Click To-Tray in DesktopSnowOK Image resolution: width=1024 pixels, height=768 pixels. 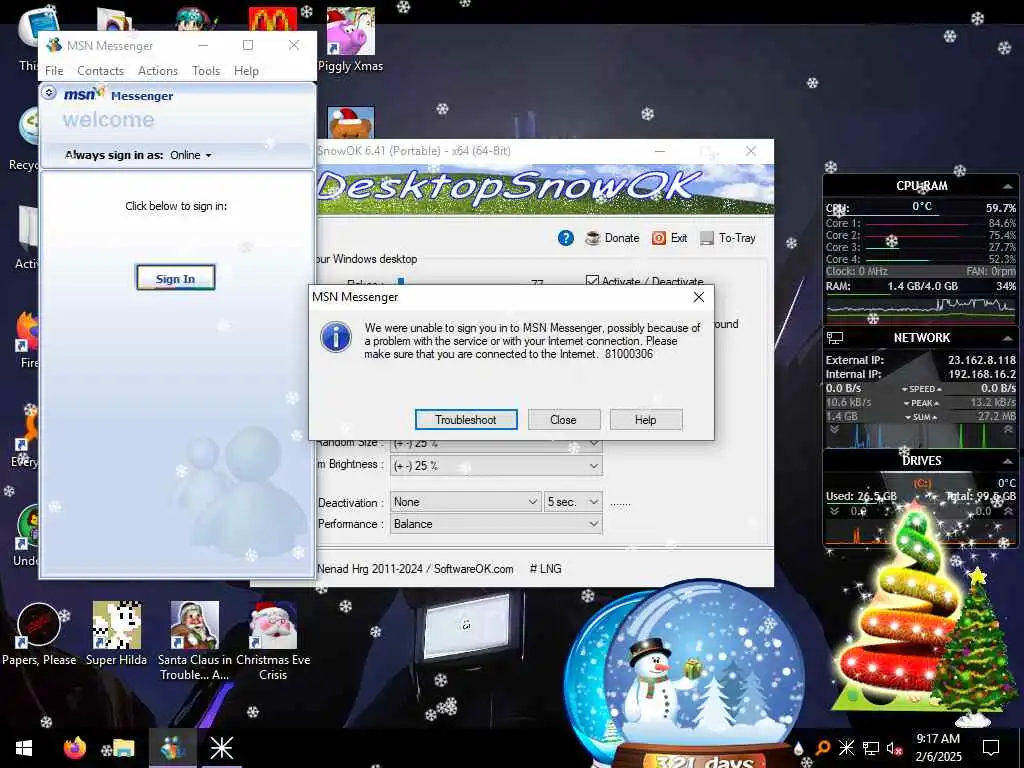tap(728, 238)
